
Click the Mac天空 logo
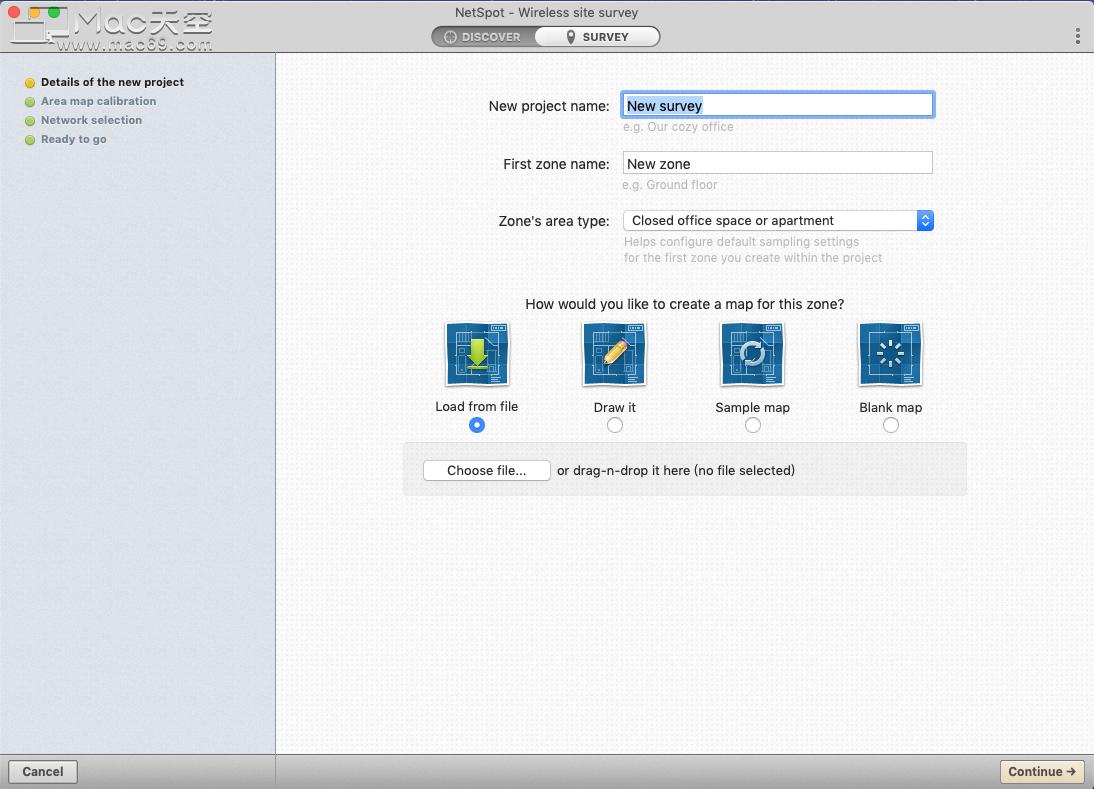point(110,25)
